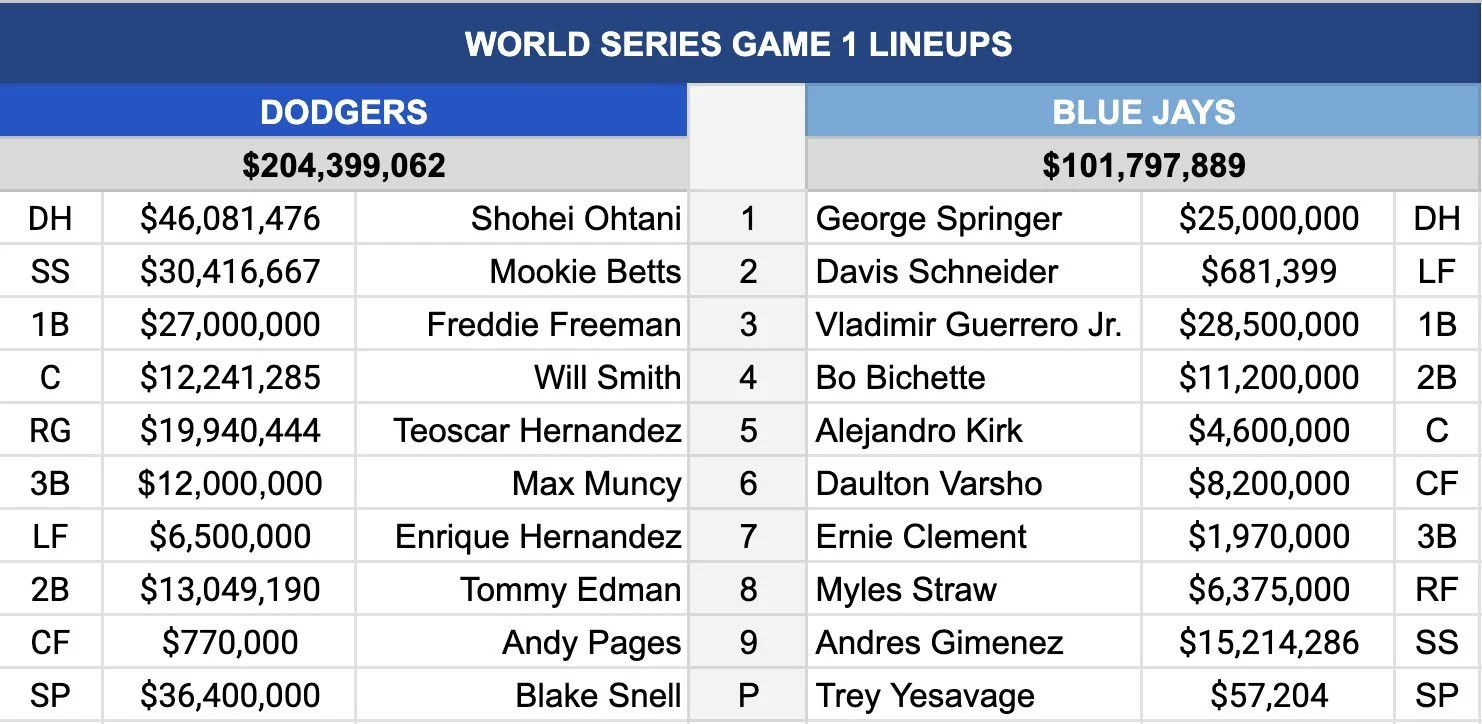This screenshot has width=1482, height=724.
Task: Select the Bo Bichette name cell
Action: pos(900,378)
